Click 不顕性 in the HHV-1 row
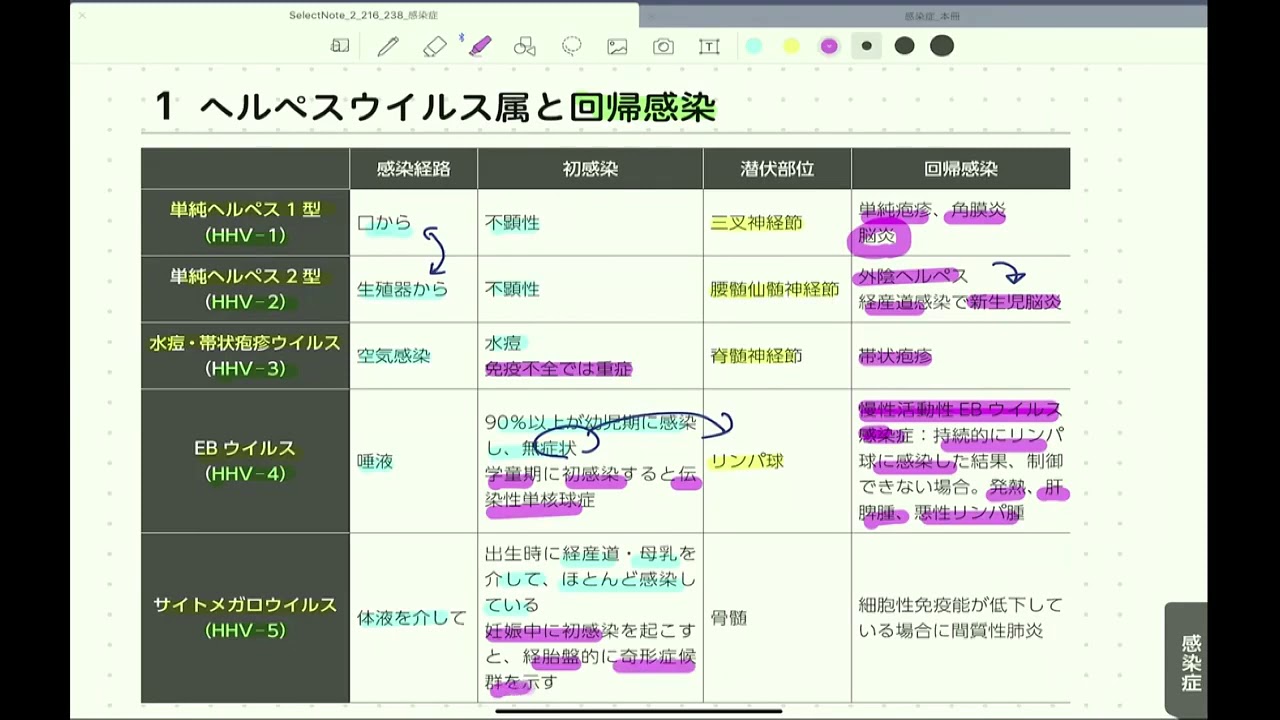Viewport: 1280px width, 720px height. pyautogui.click(x=512, y=223)
